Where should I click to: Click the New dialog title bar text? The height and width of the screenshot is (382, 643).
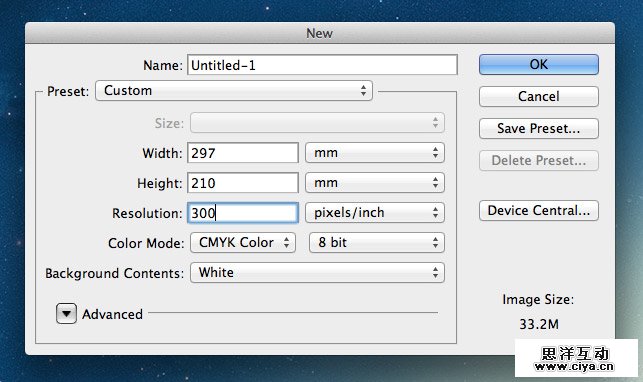[x=319, y=33]
